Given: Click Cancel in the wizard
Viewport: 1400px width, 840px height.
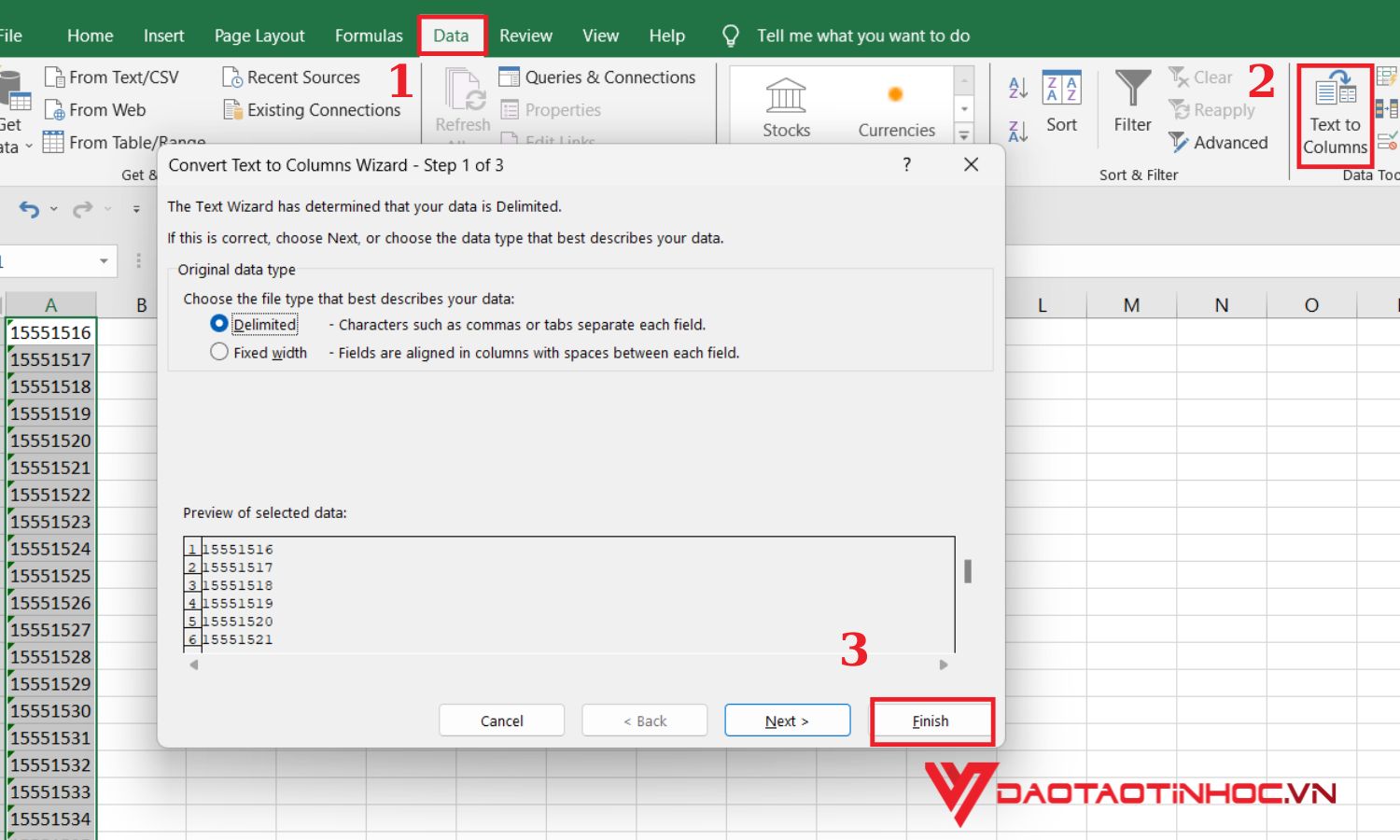Looking at the screenshot, I should [x=502, y=721].
